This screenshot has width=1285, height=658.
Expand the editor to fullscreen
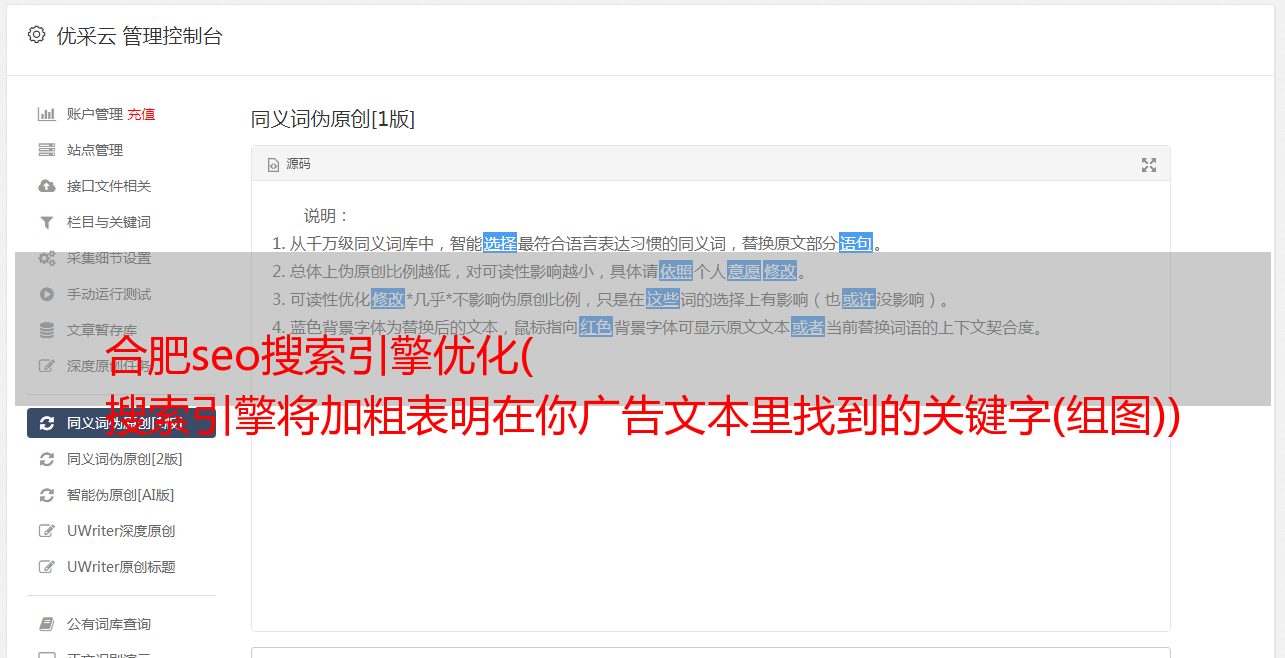coord(1149,165)
